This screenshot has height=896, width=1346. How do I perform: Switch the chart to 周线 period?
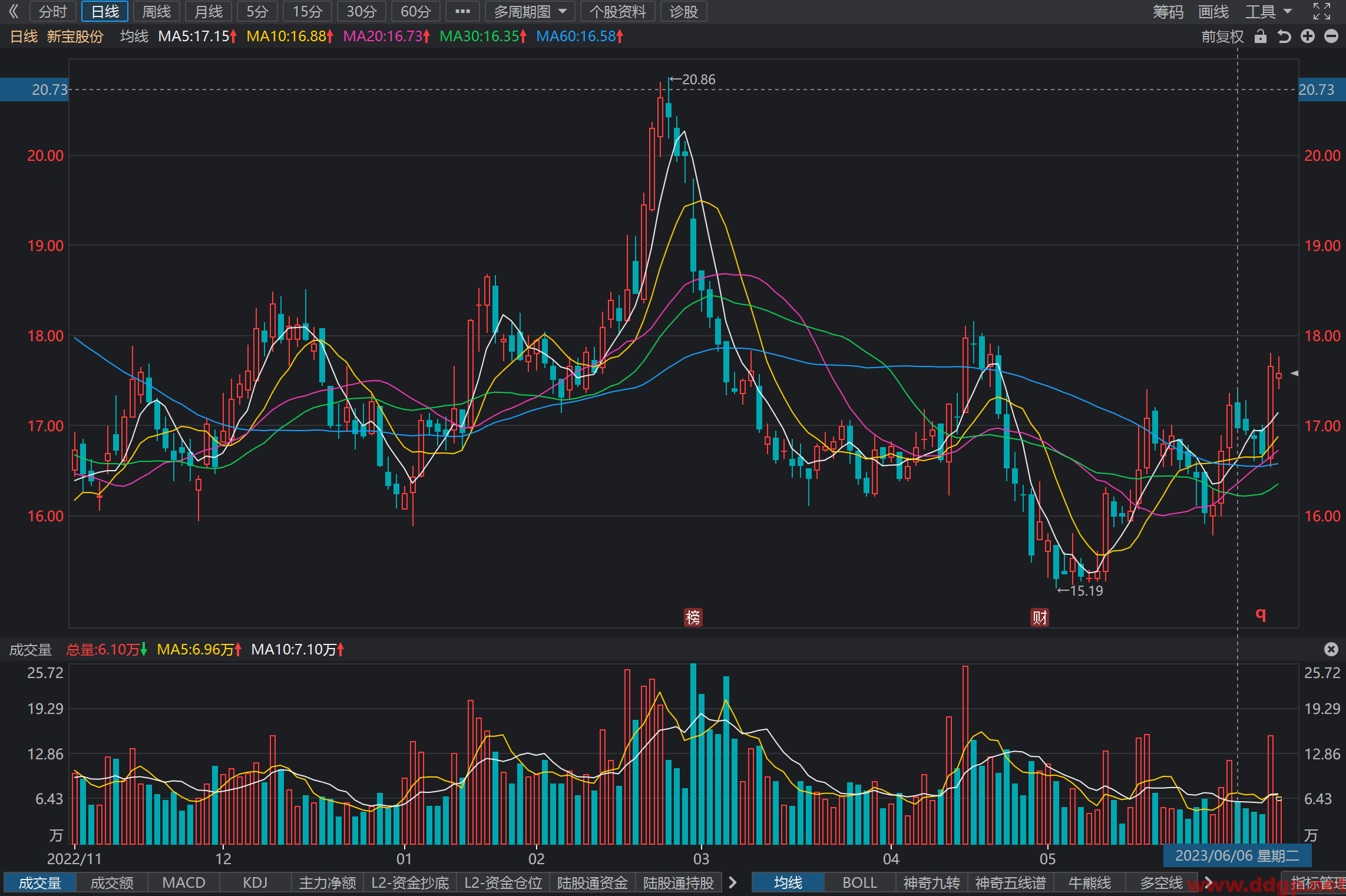point(157,11)
